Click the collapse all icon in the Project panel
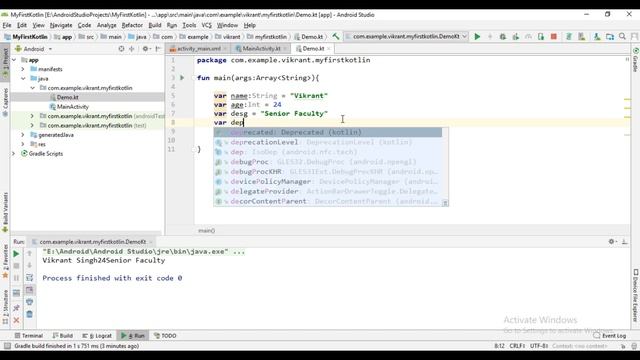Image resolution: width=640 pixels, height=360 pixels. pyautogui.click(x=131, y=49)
